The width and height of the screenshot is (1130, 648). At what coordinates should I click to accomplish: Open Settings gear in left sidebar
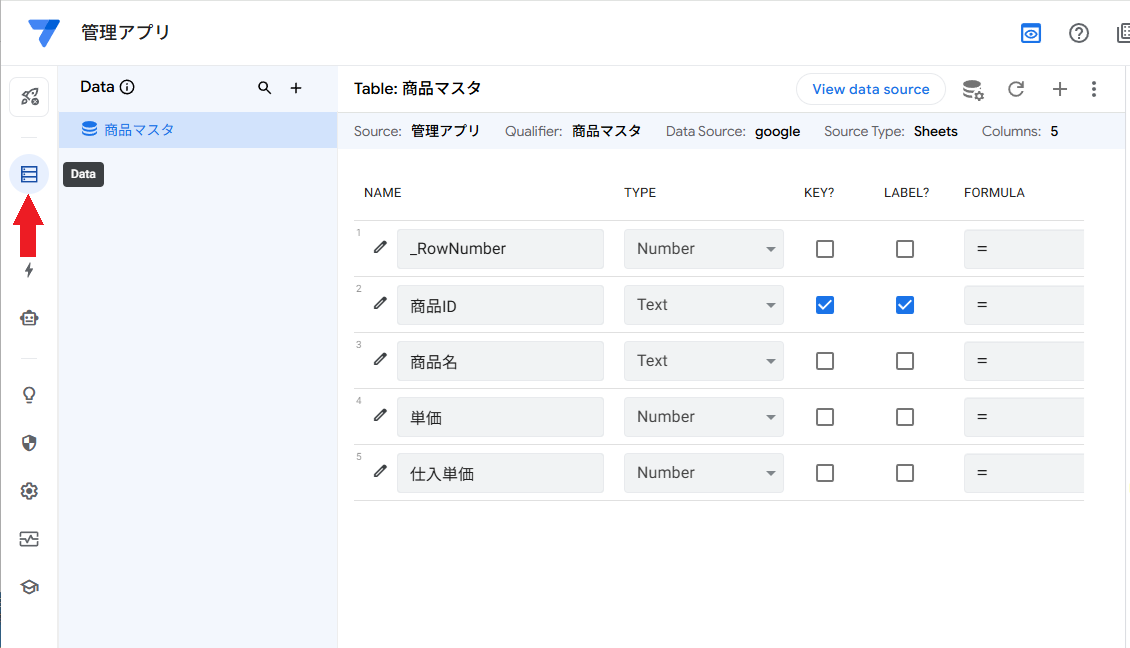[x=29, y=491]
